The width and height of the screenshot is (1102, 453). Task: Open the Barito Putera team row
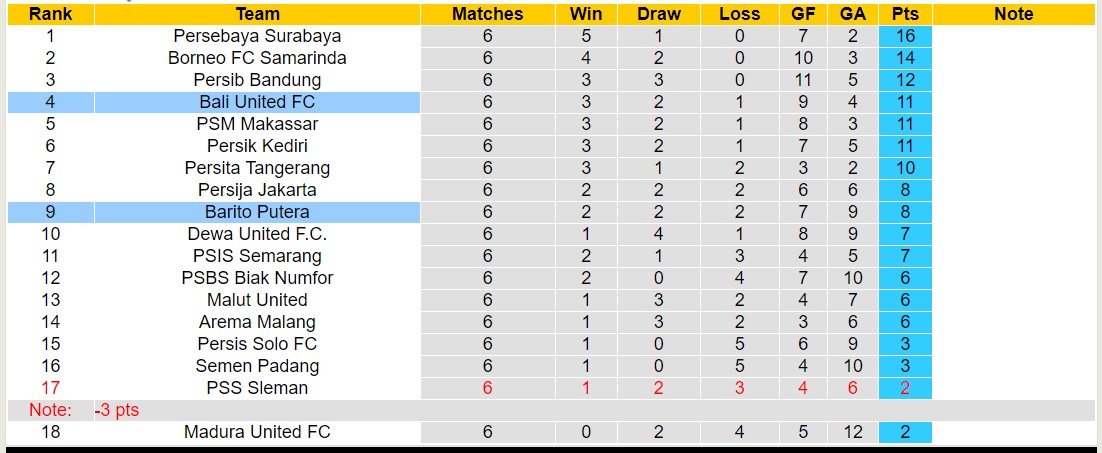coord(257,212)
